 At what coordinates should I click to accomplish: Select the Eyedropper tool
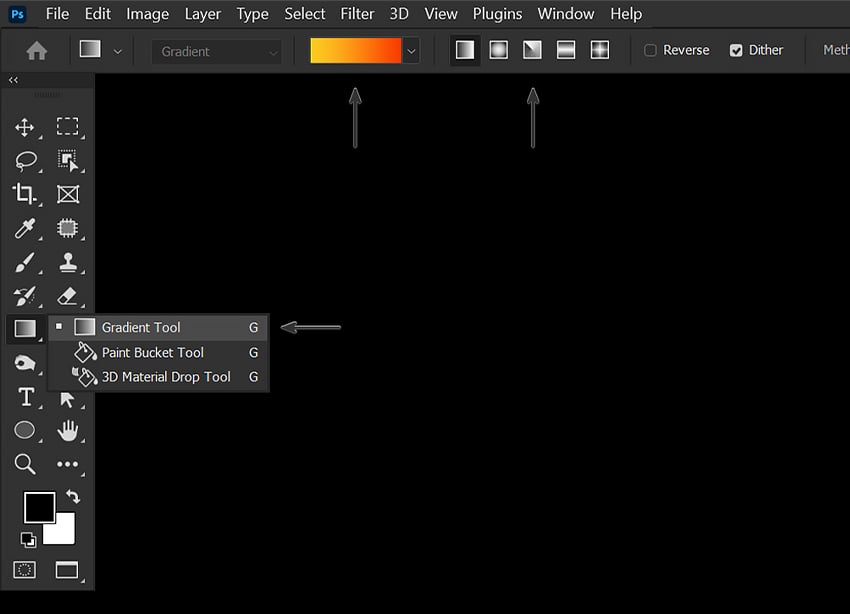tap(26, 228)
